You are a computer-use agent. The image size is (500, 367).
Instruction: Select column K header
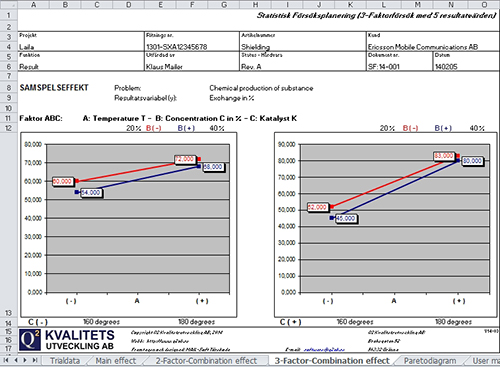[350, 4]
